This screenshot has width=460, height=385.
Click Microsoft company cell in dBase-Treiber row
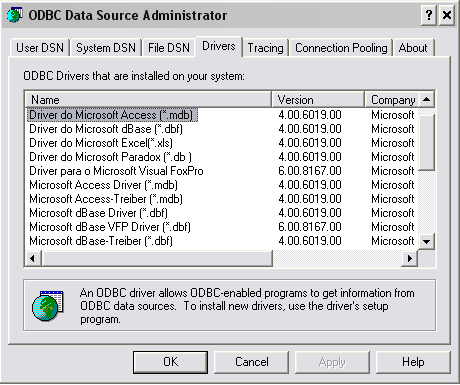click(393, 241)
